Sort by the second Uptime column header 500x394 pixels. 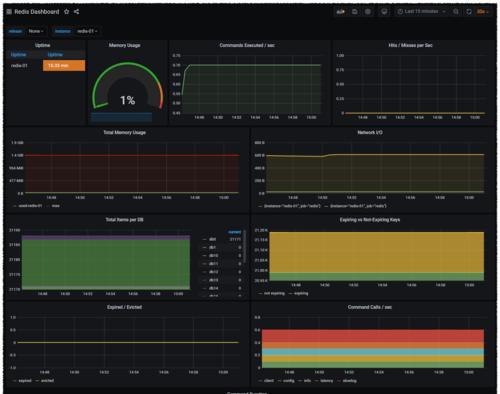click(55, 54)
